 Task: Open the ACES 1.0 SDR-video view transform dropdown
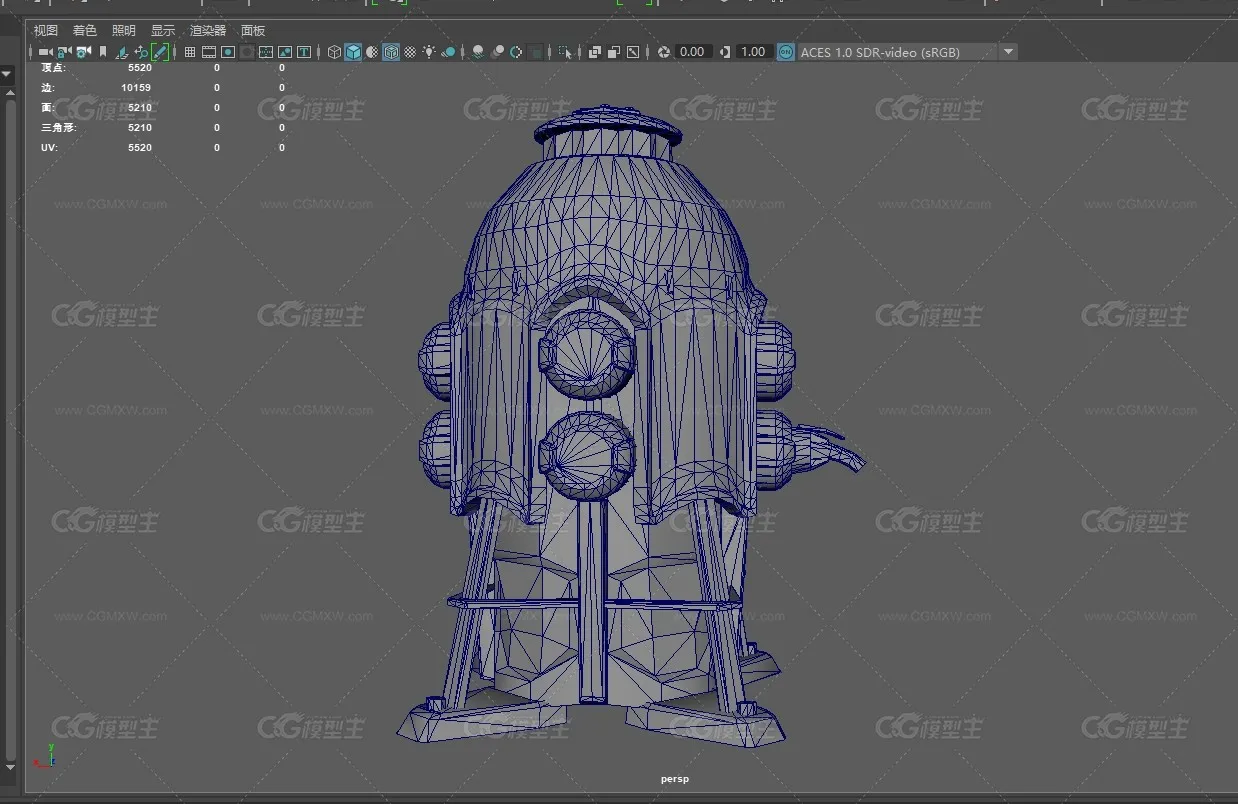[907, 52]
